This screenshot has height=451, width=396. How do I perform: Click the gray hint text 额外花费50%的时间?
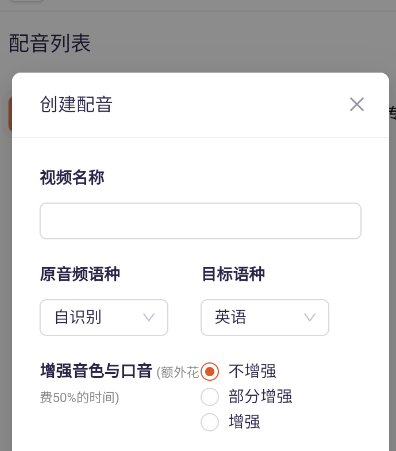click(119, 384)
